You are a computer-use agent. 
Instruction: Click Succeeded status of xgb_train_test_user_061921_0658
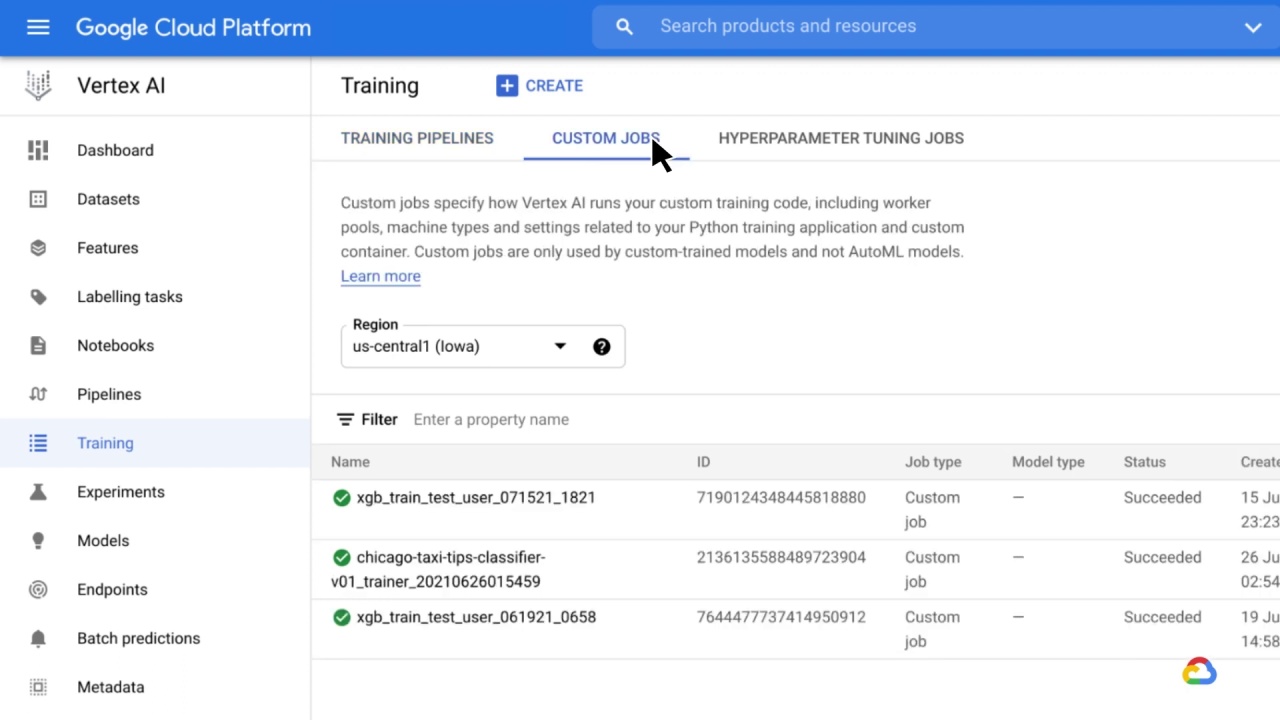1162,618
